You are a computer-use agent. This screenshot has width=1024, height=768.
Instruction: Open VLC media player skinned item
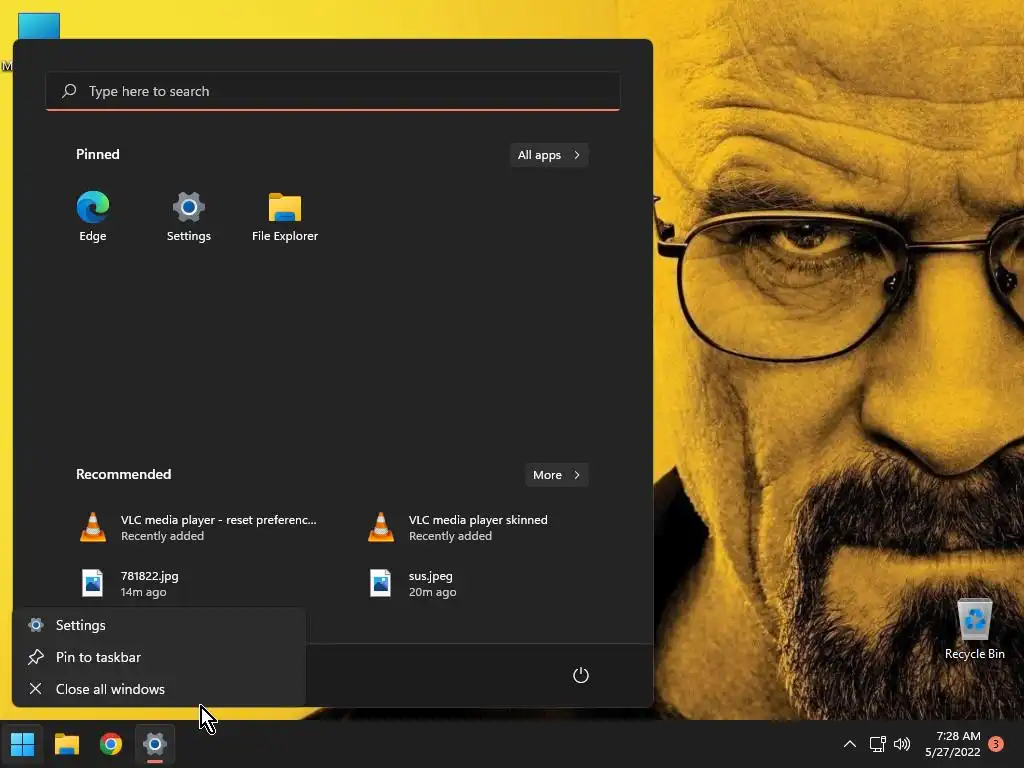click(457, 528)
